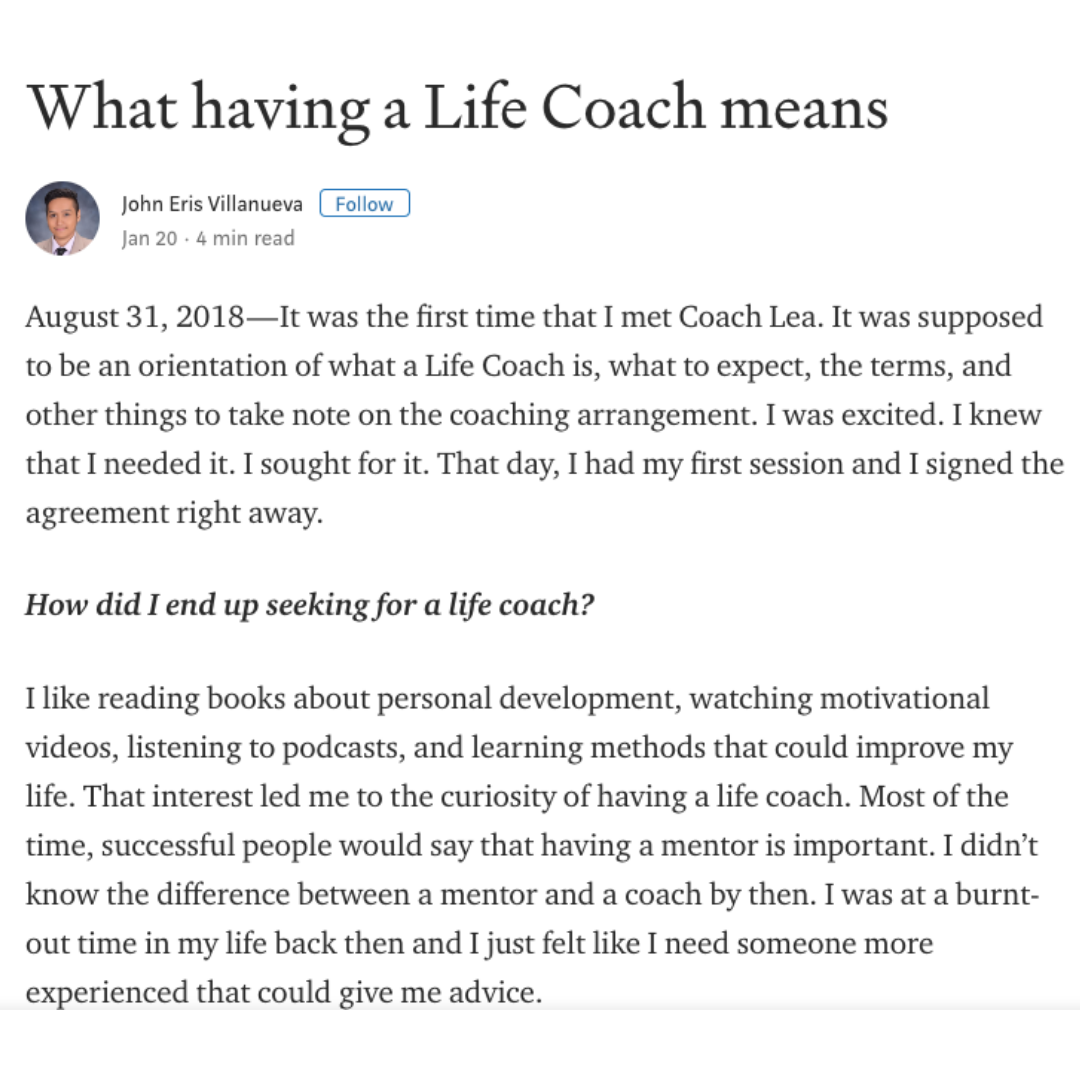Click the word 'curiosity' in the second paragraph
Image resolution: width=1080 pixels, height=1080 pixels.
click(x=498, y=797)
